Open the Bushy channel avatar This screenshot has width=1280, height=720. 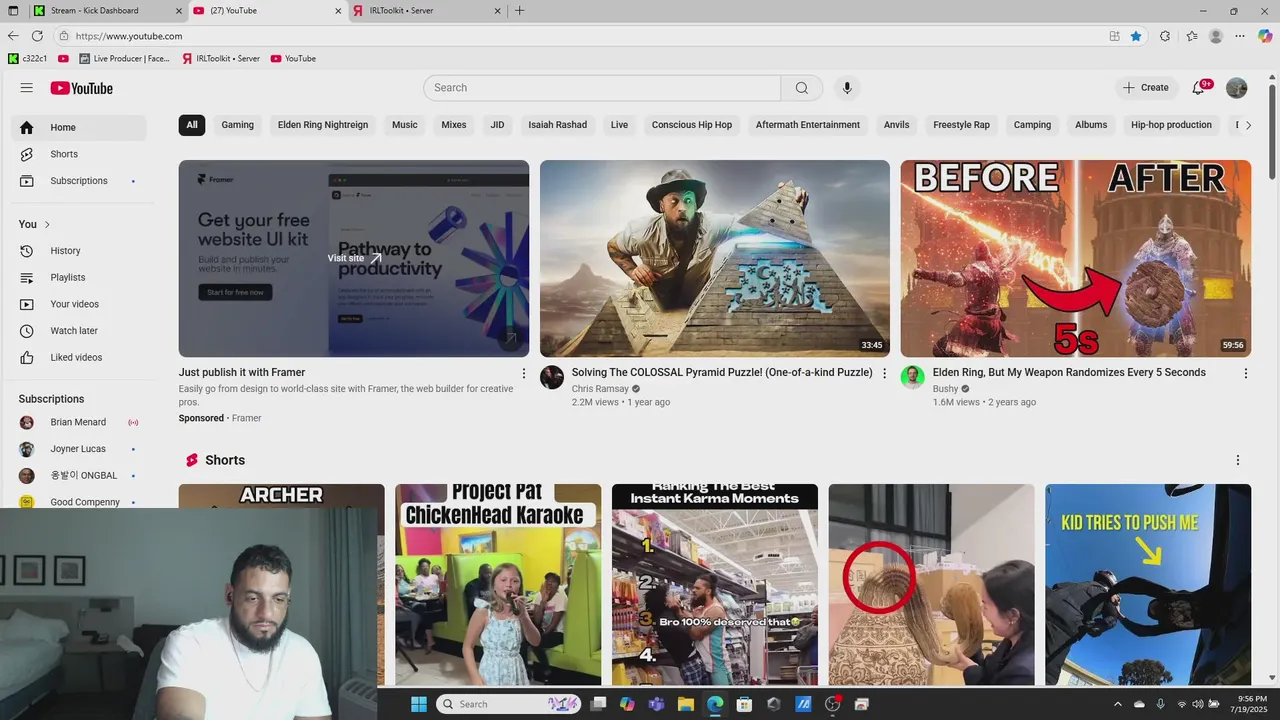pyautogui.click(x=912, y=377)
